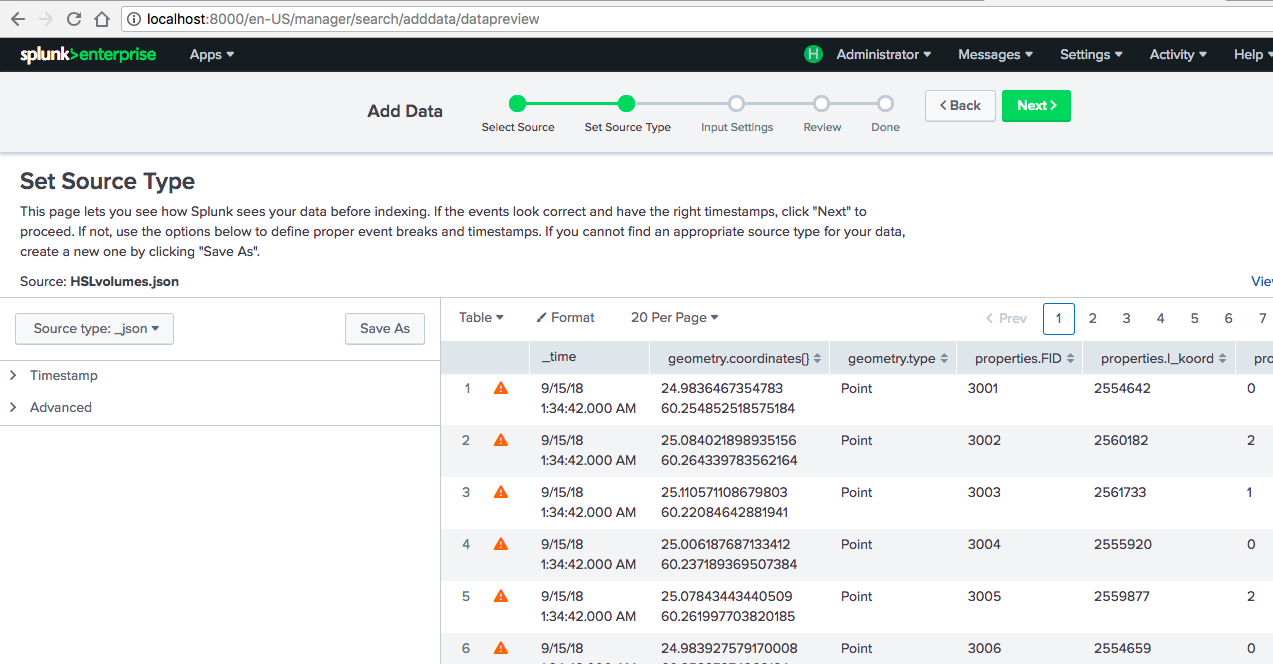Open the Apps menu
1273x664 pixels.
[x=210, y=54]
